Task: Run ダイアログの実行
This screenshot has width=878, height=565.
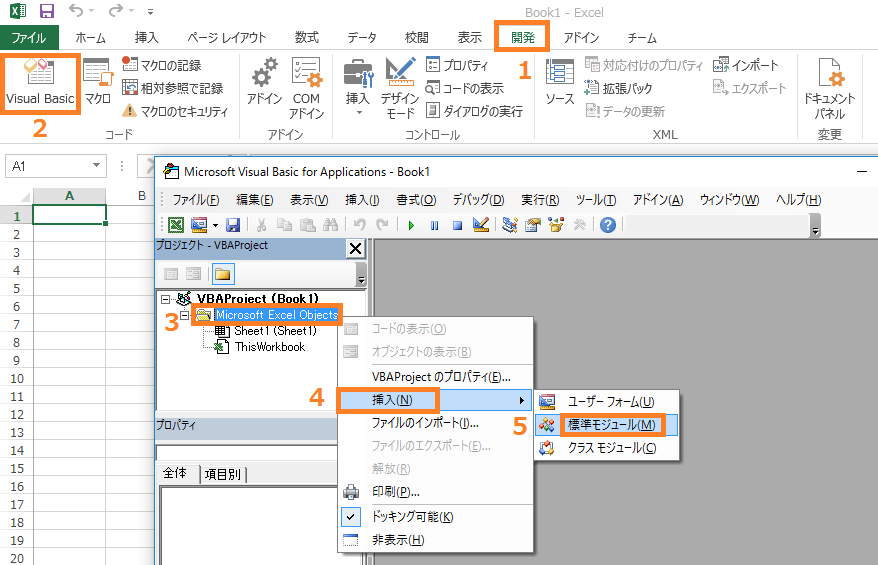Action: click(474, 111)
